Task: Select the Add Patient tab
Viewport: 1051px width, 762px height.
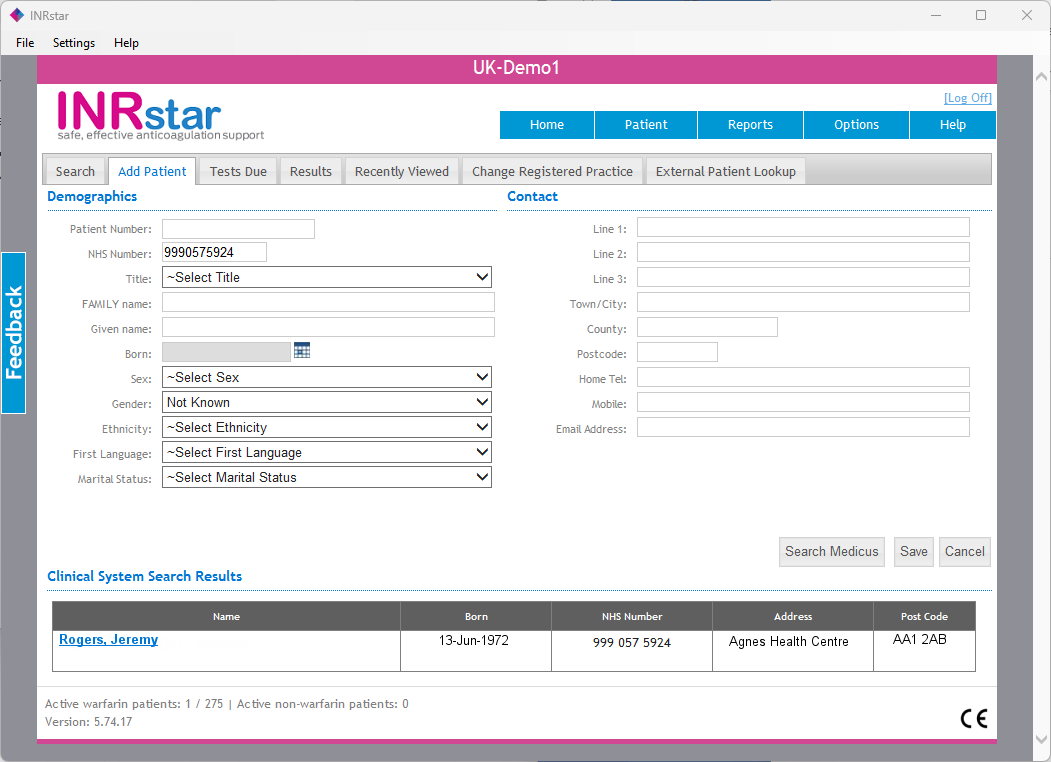Action: tap(152, 172)
